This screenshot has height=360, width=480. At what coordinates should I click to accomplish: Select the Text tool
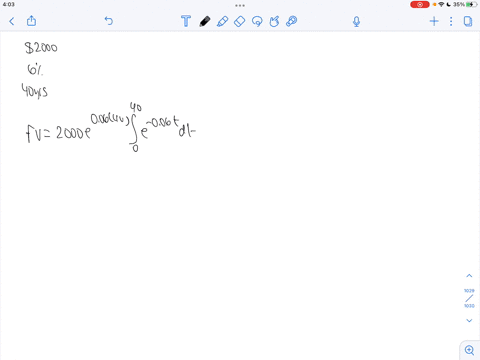tap(186, 21)
